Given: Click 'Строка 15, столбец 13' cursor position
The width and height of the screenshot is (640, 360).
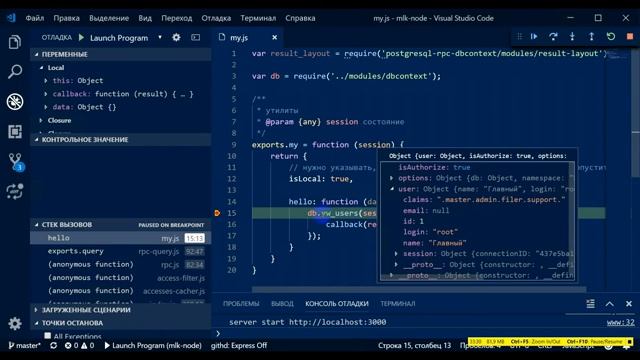Looking at the screenshot, I should (x=414, y=345).
